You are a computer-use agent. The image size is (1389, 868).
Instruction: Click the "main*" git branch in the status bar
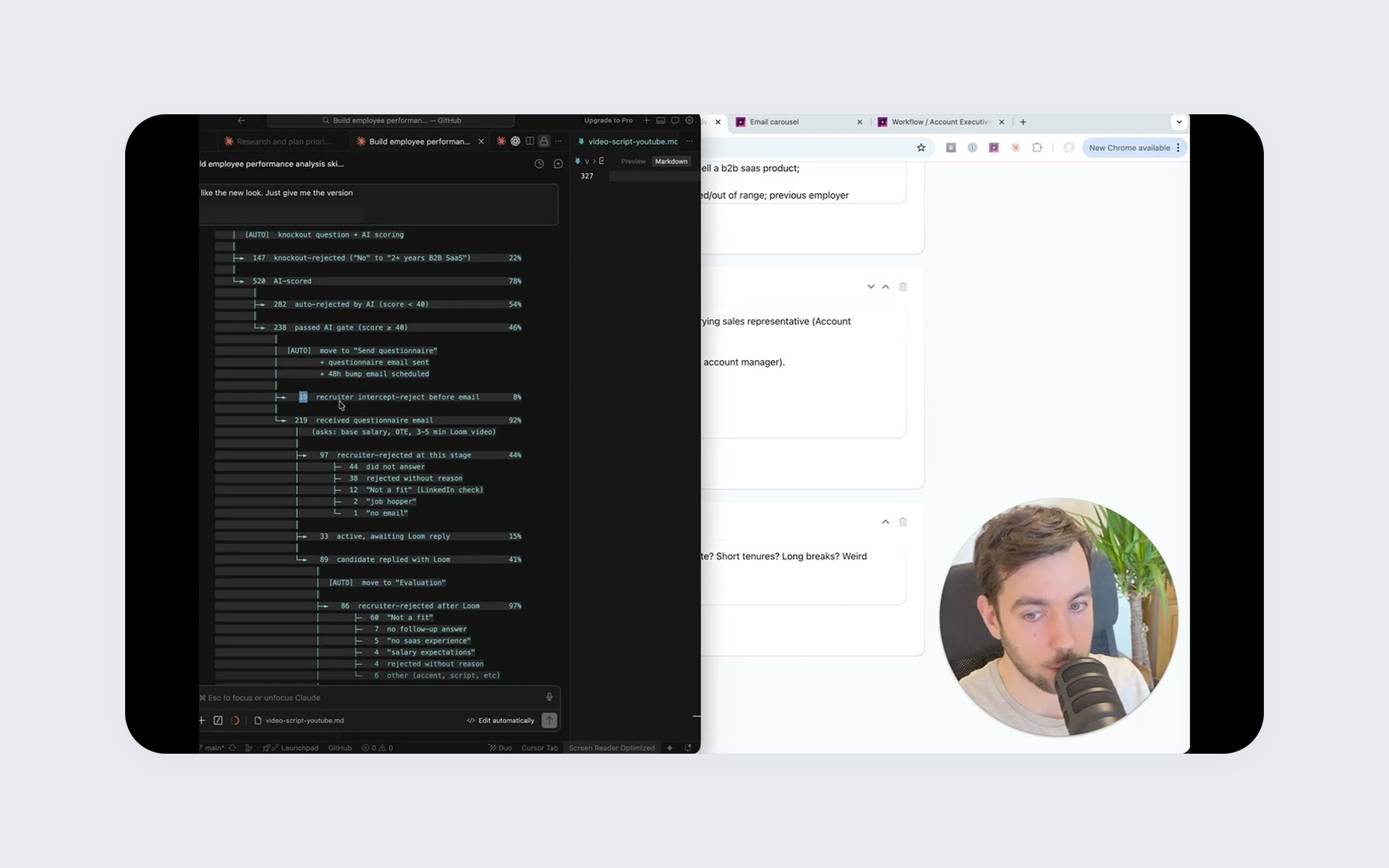click(211, 748)
